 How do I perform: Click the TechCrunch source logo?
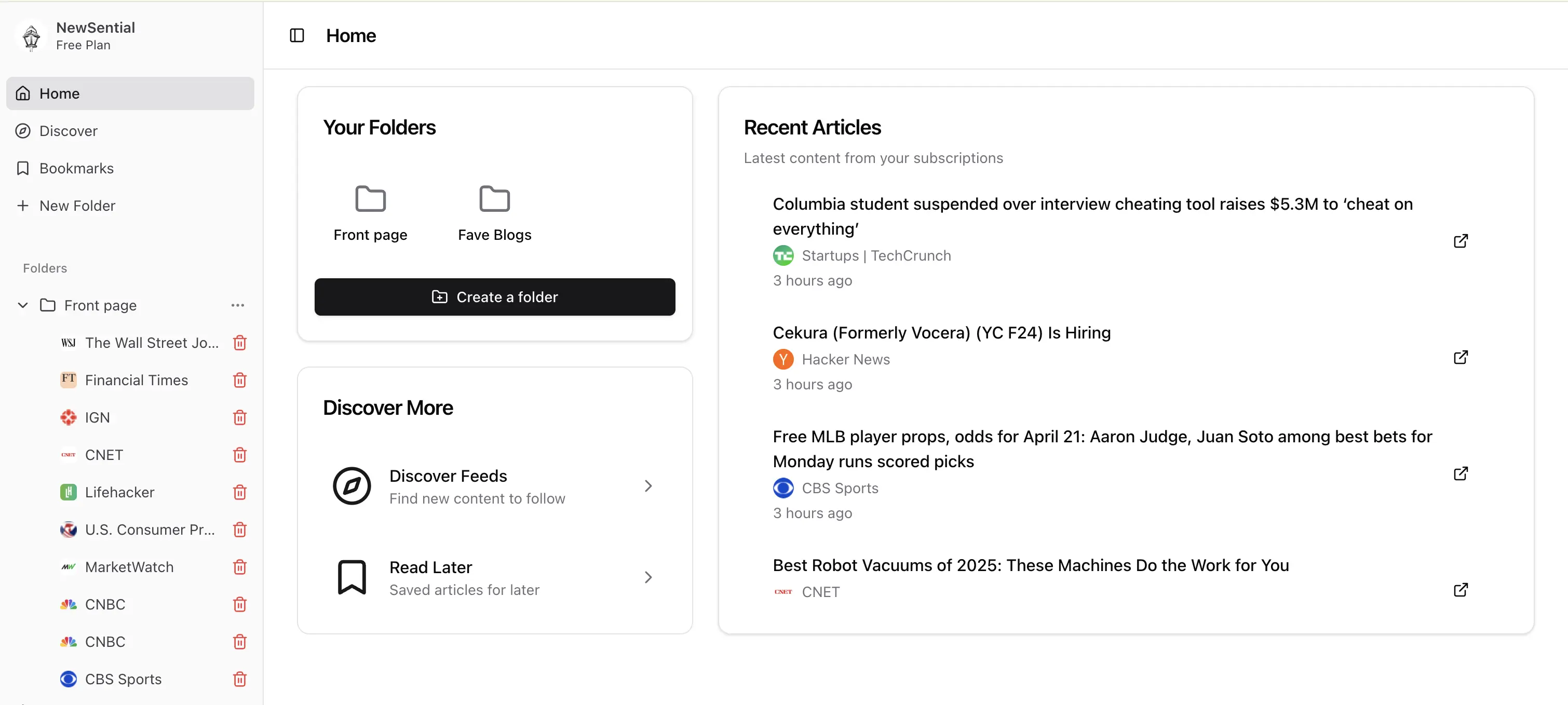783,256
